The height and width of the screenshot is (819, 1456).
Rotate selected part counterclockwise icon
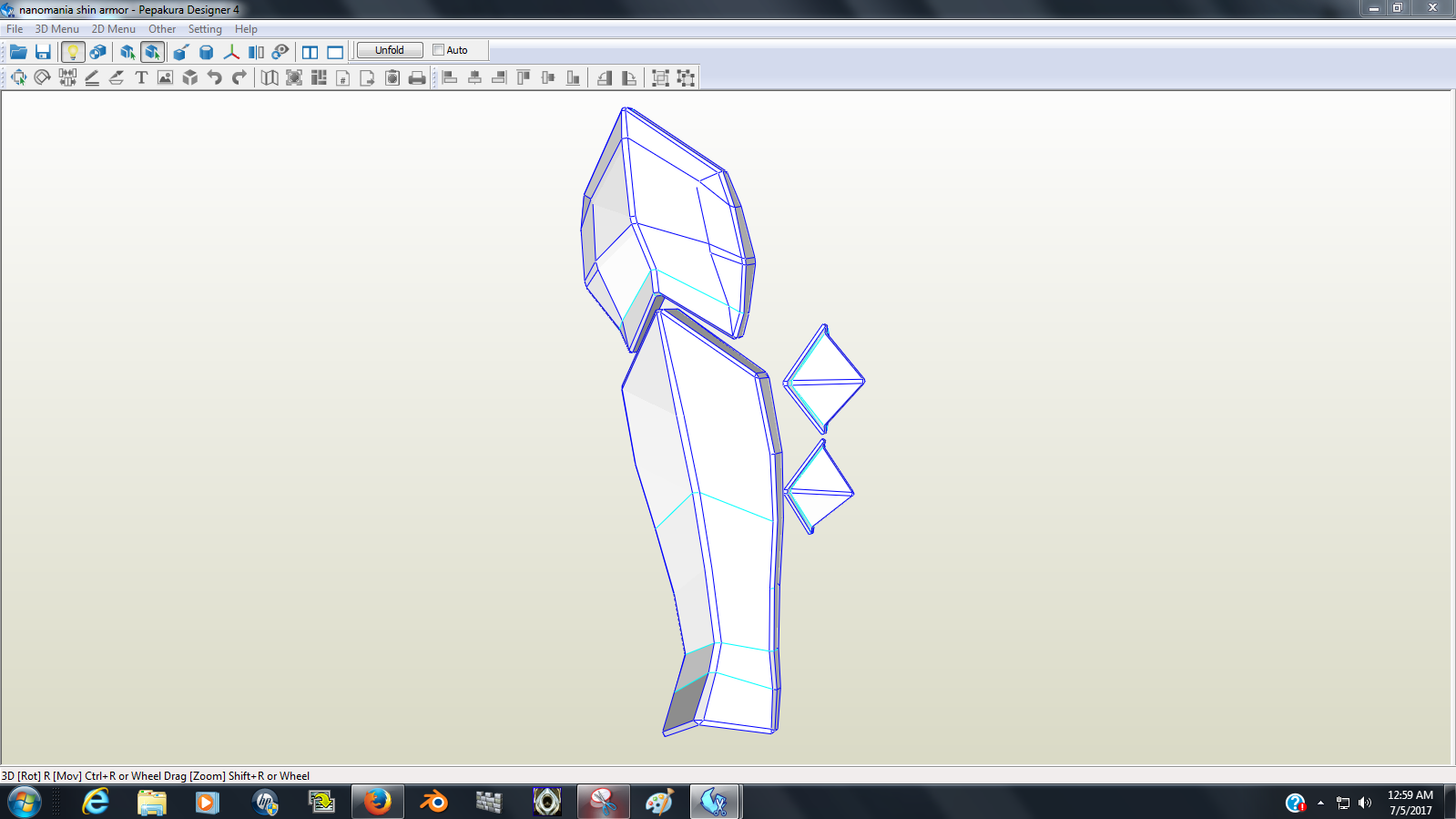click(604, 77)
